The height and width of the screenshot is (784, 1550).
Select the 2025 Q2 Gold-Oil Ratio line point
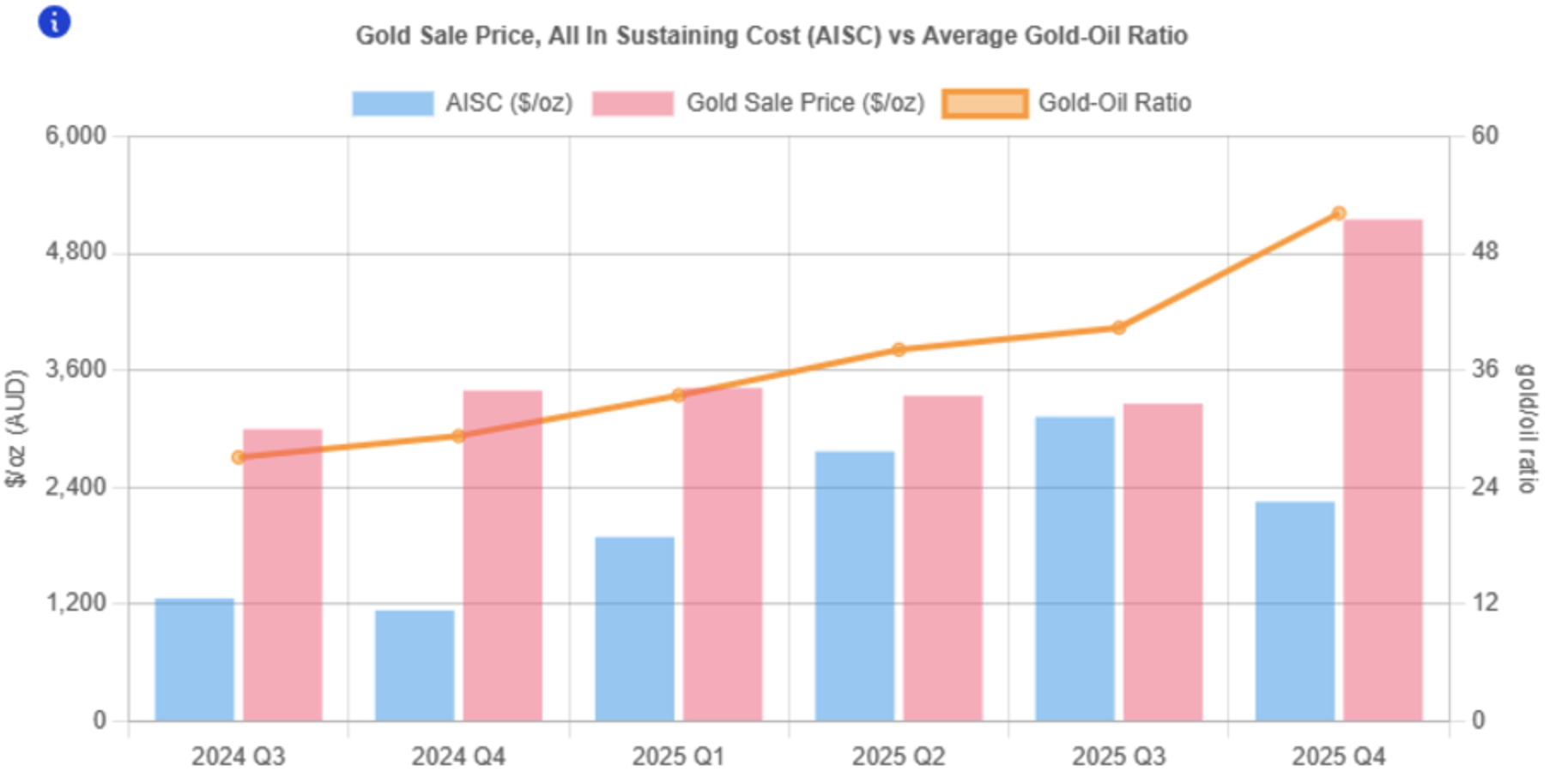(x=899, y=349)
